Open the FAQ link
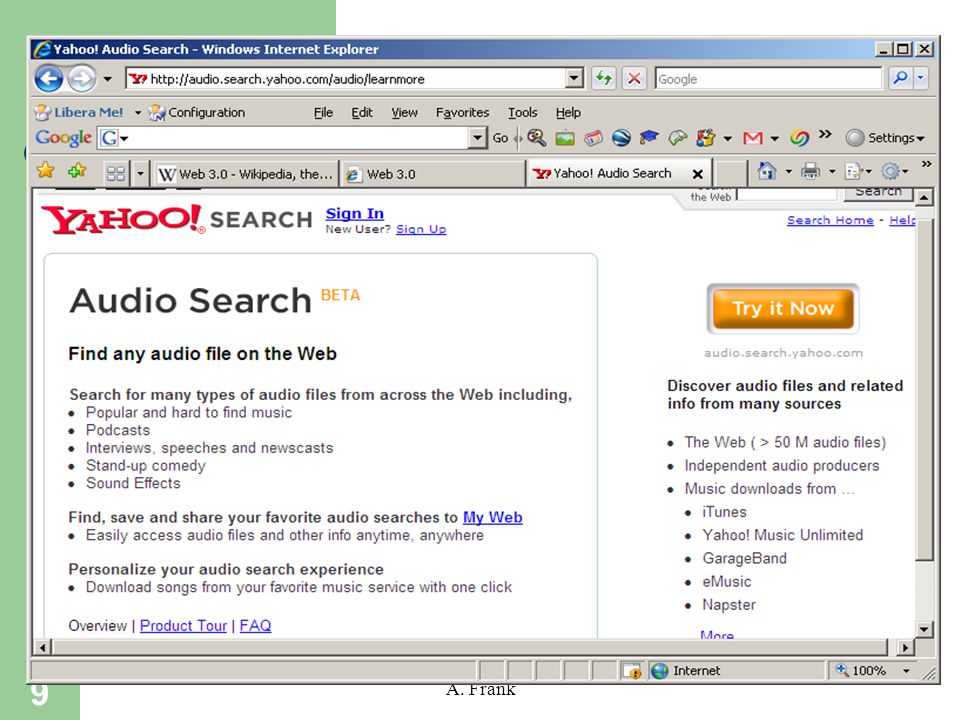This screenshot has width=960, height=720. coord(255,626)
